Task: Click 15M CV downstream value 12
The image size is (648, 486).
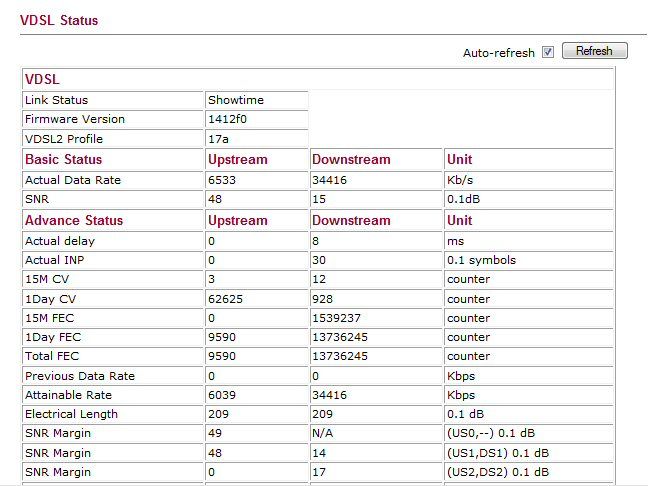Action: coord(319,279)
